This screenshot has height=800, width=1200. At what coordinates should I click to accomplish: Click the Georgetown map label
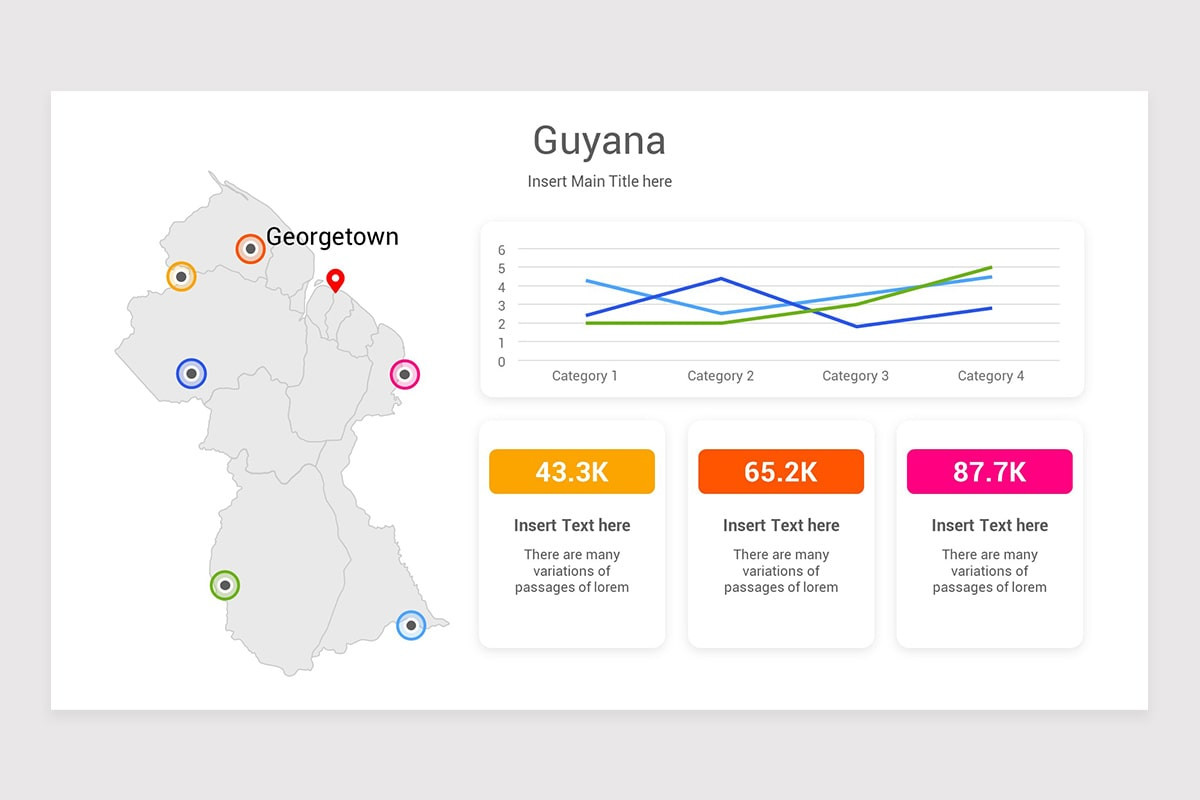click(332, 237)
